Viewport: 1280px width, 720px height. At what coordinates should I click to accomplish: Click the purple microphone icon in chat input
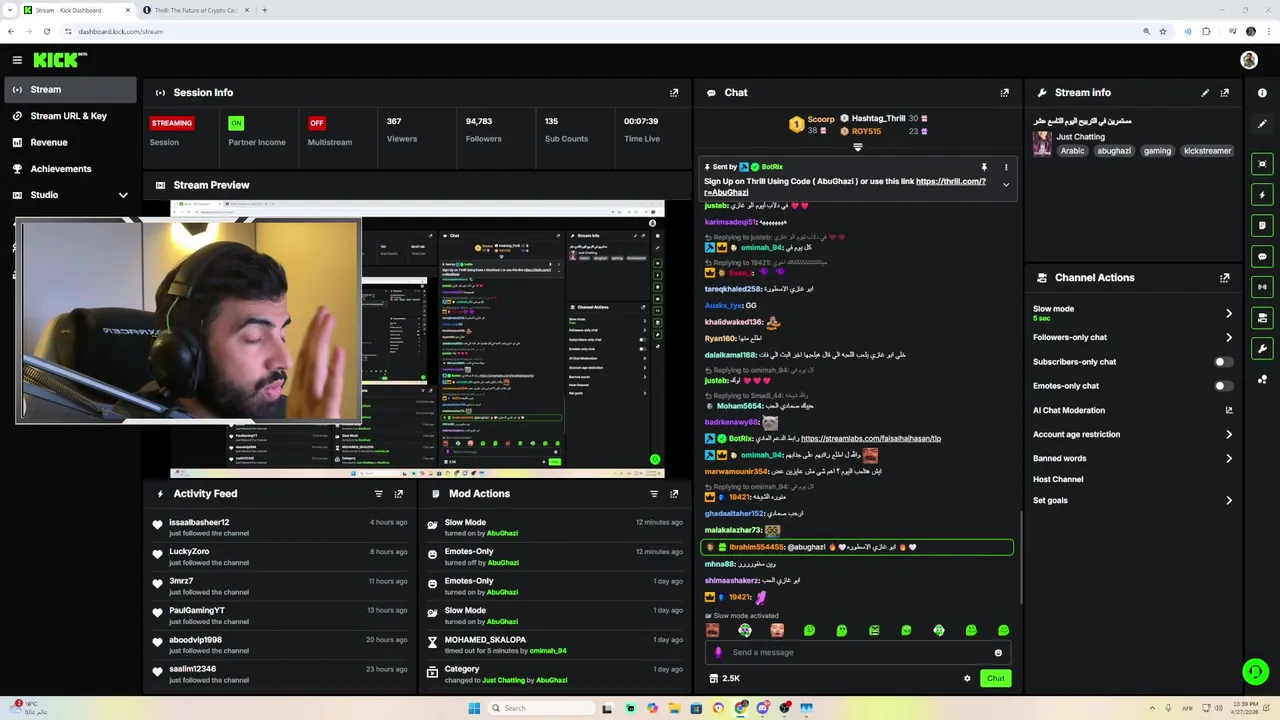[718, 653]
